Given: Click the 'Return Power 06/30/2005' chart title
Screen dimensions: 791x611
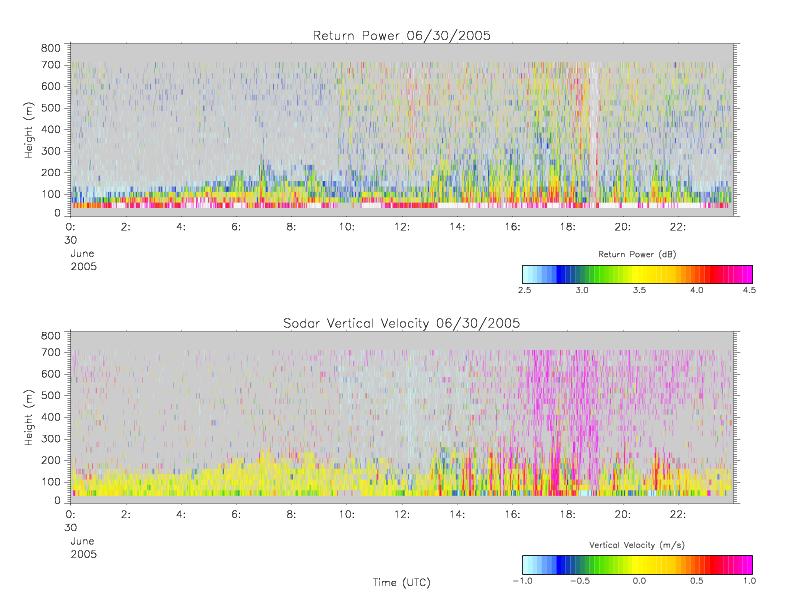Looking at the screenshot, I should [x=402, y=36].
